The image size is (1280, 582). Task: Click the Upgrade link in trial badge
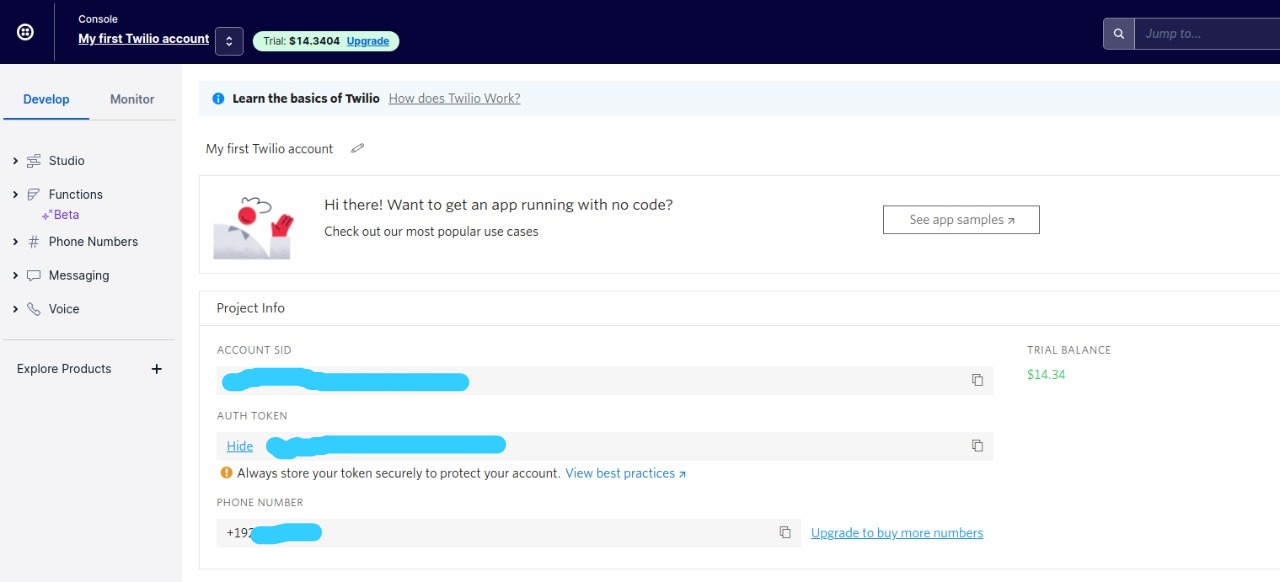tap(368, 41)
